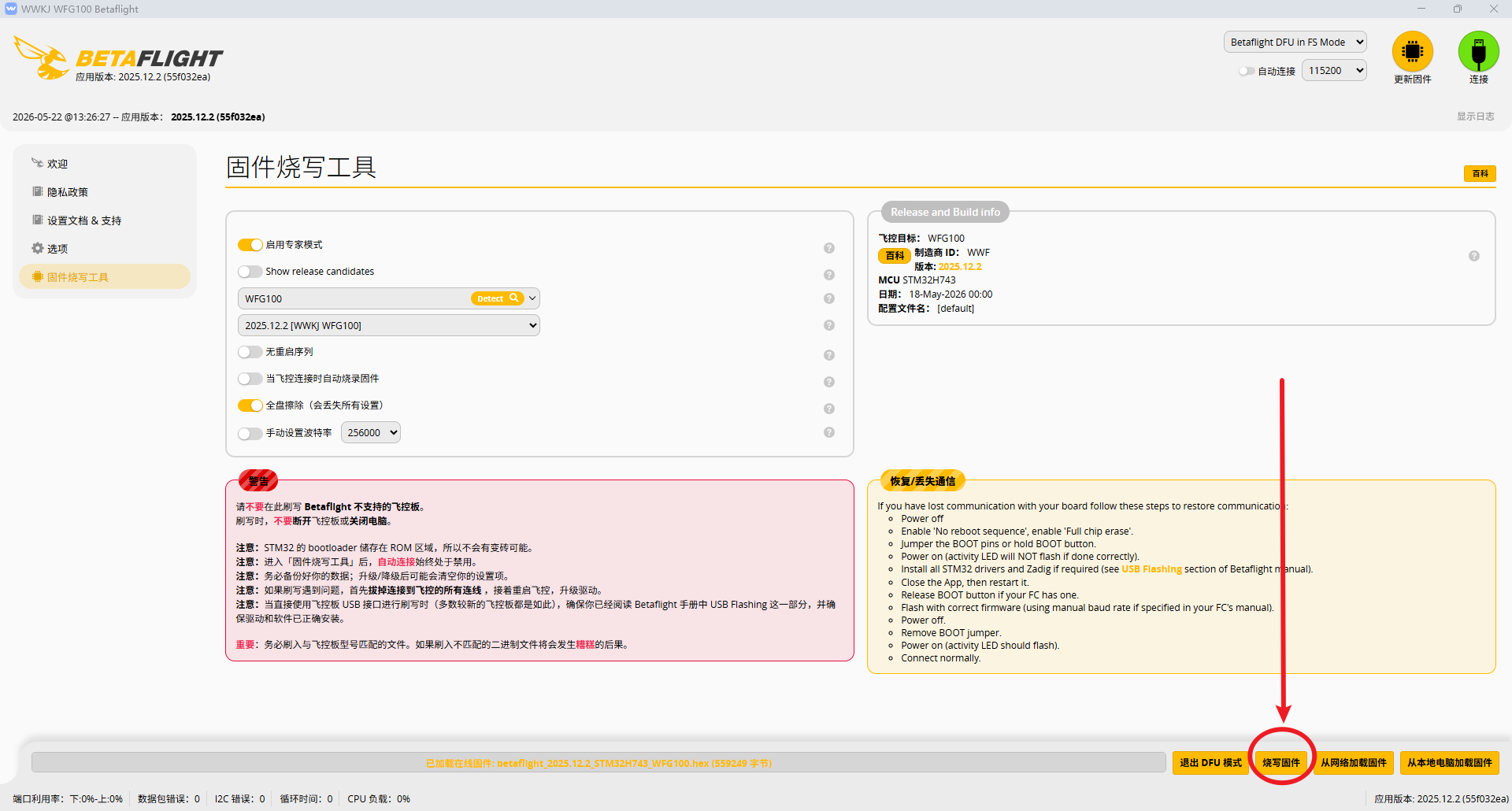
Task: Open help icon for 手动设置波特率 row
Action: (829, 432)
